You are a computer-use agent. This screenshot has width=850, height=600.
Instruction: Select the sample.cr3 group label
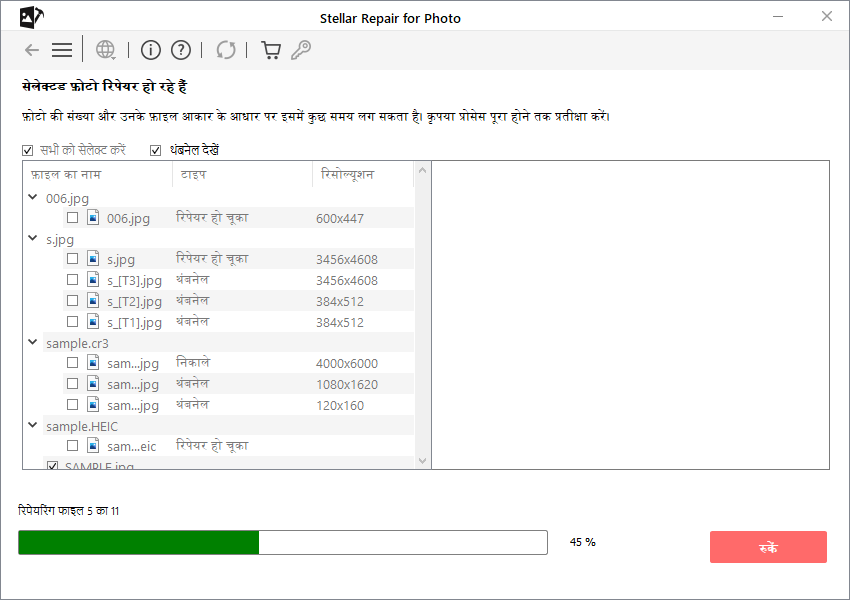click(78, 344)
